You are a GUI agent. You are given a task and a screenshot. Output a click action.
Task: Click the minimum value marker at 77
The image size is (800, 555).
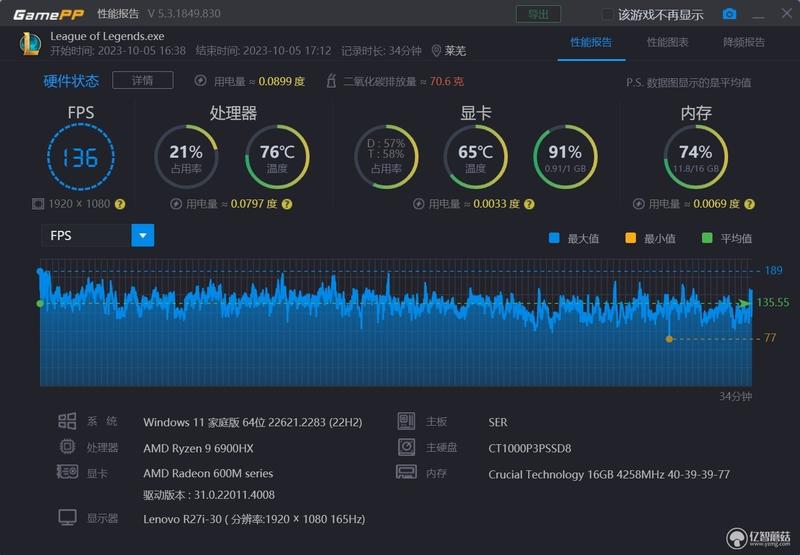(669, 339)
